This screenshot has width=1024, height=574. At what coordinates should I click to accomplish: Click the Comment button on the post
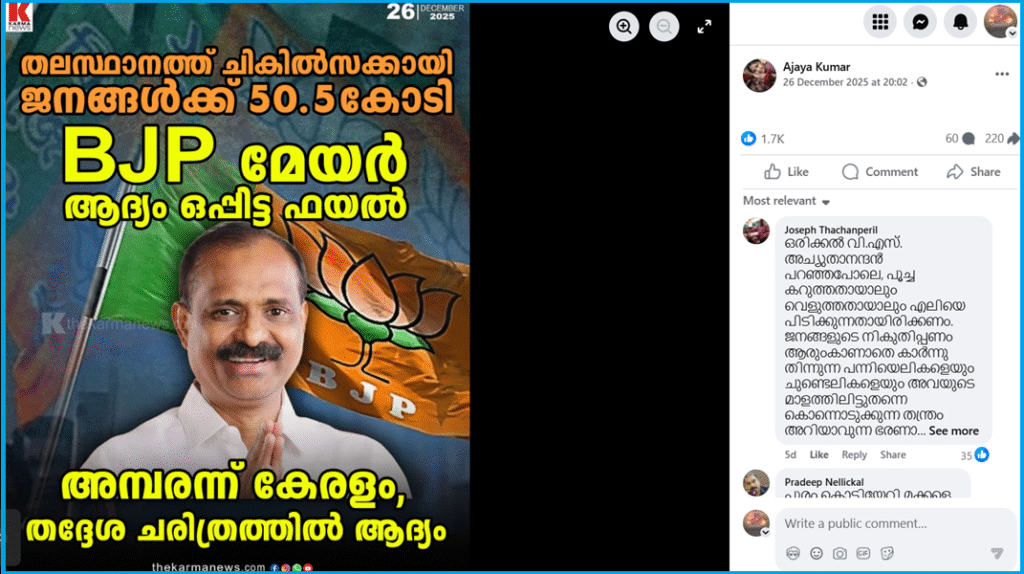(x=880, y=172)
